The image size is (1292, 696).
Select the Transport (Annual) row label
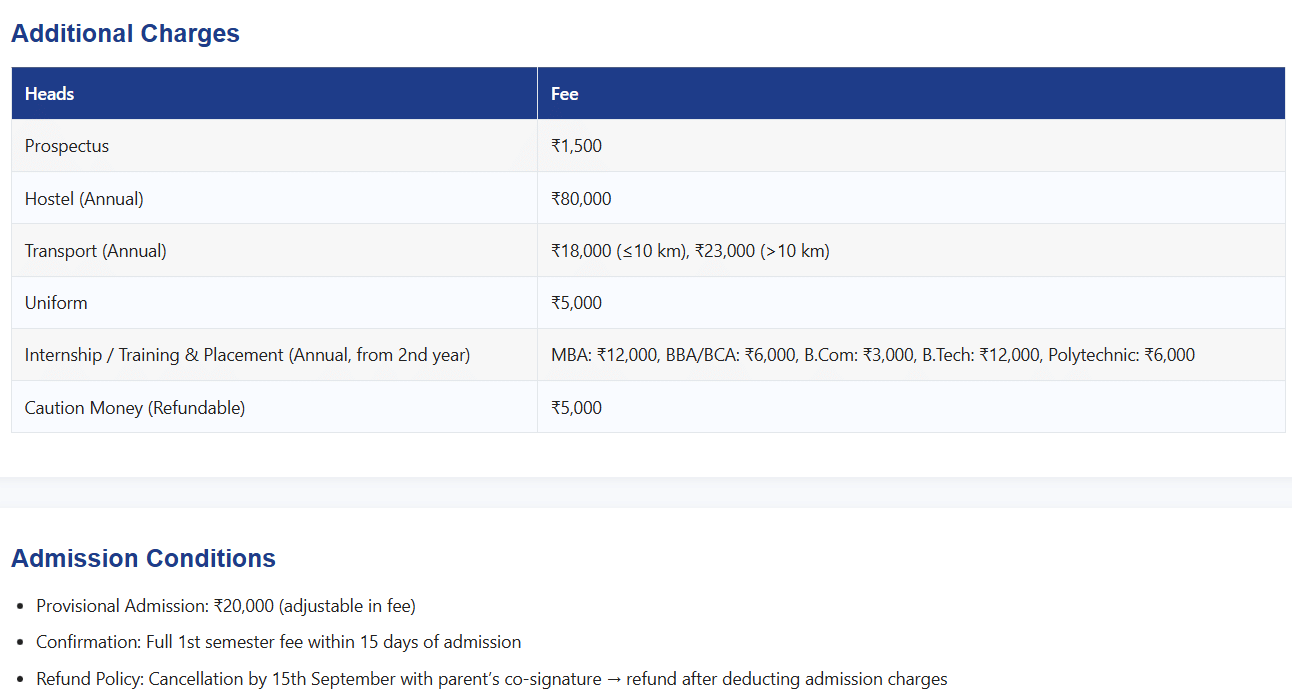[96, 251]
